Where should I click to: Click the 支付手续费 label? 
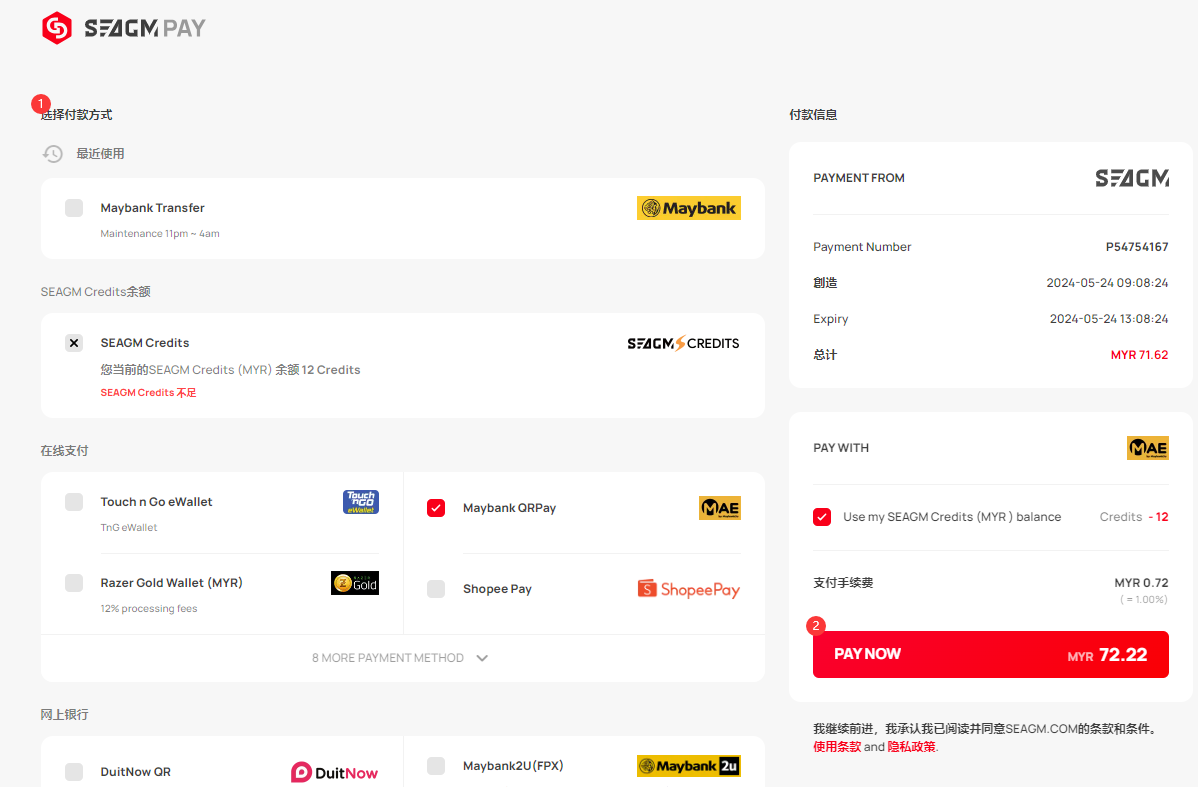pyautogui.click(x=843, y=583)
